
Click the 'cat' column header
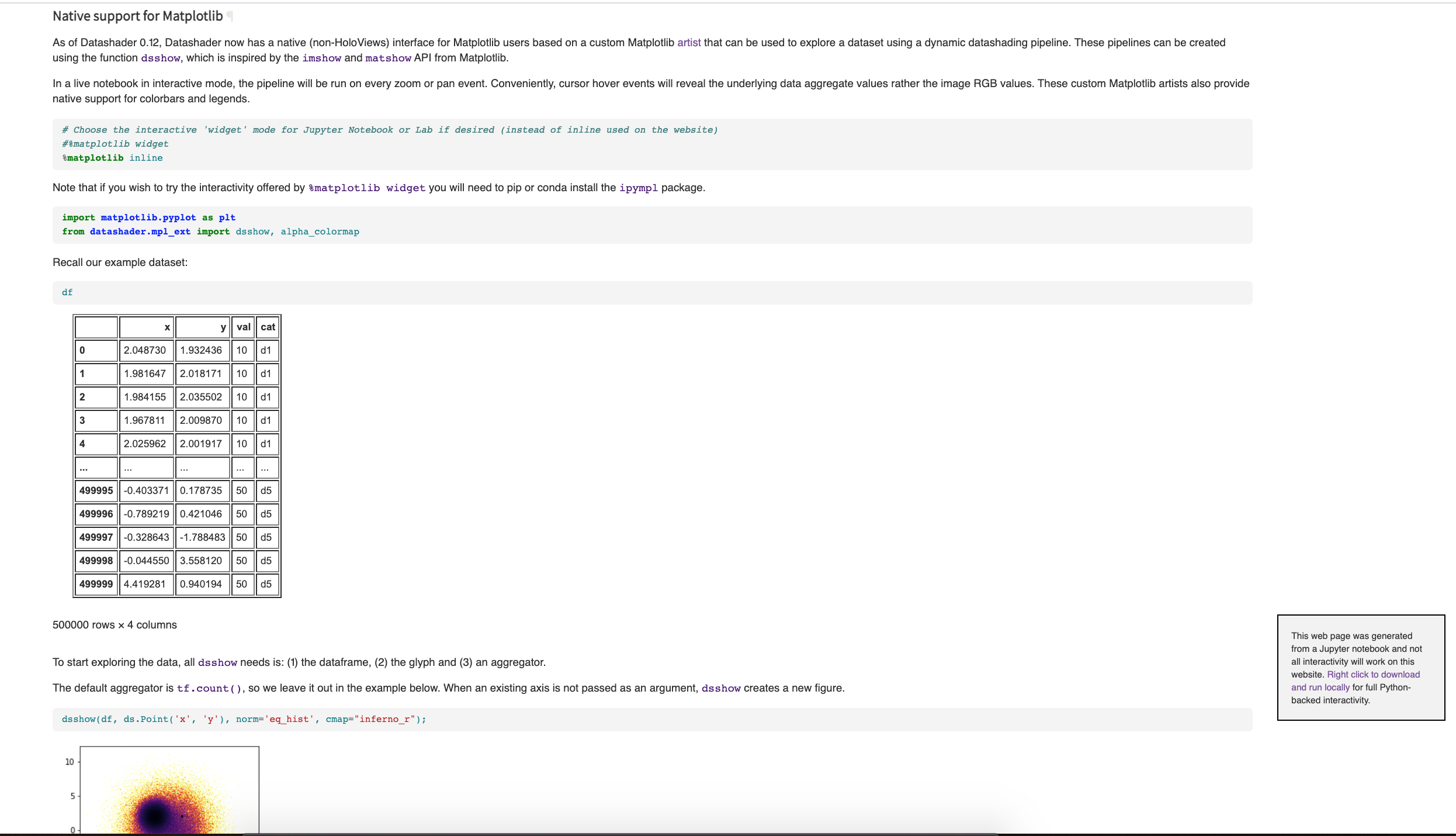267,327
